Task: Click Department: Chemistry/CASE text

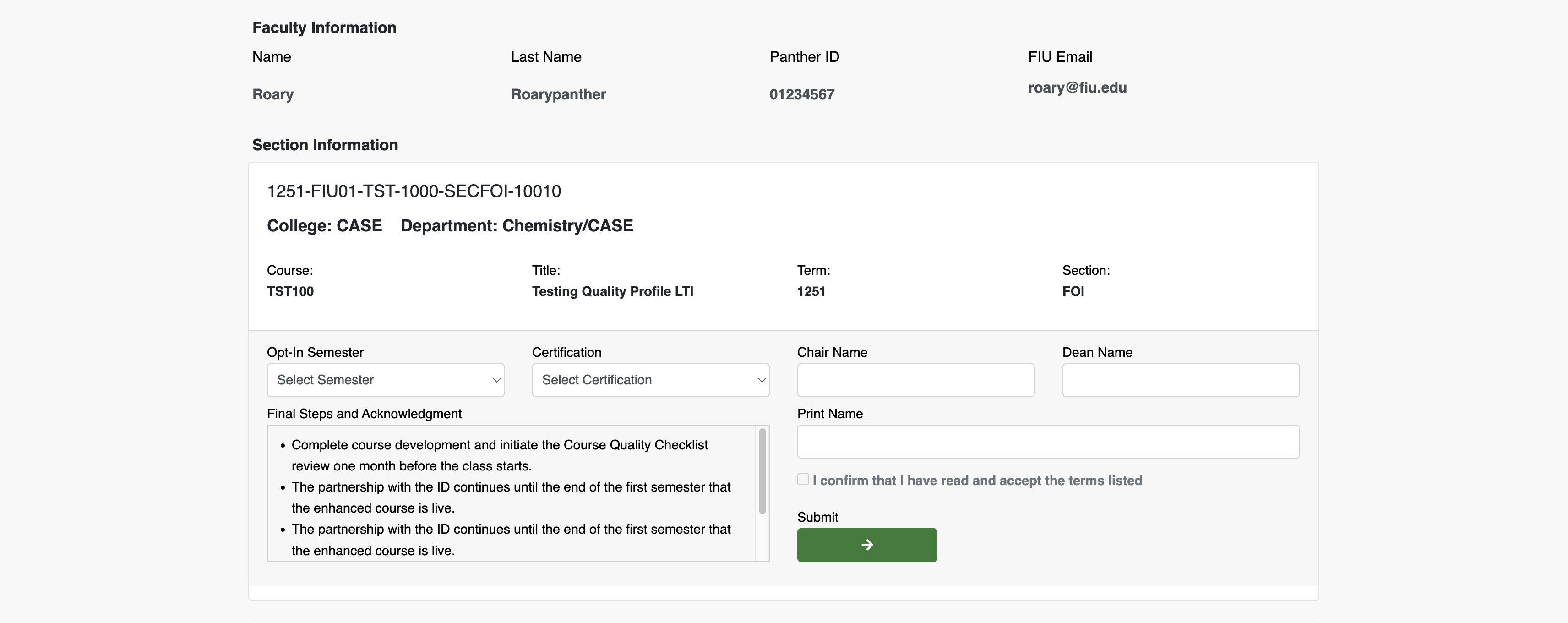Action: click(517, 226)
